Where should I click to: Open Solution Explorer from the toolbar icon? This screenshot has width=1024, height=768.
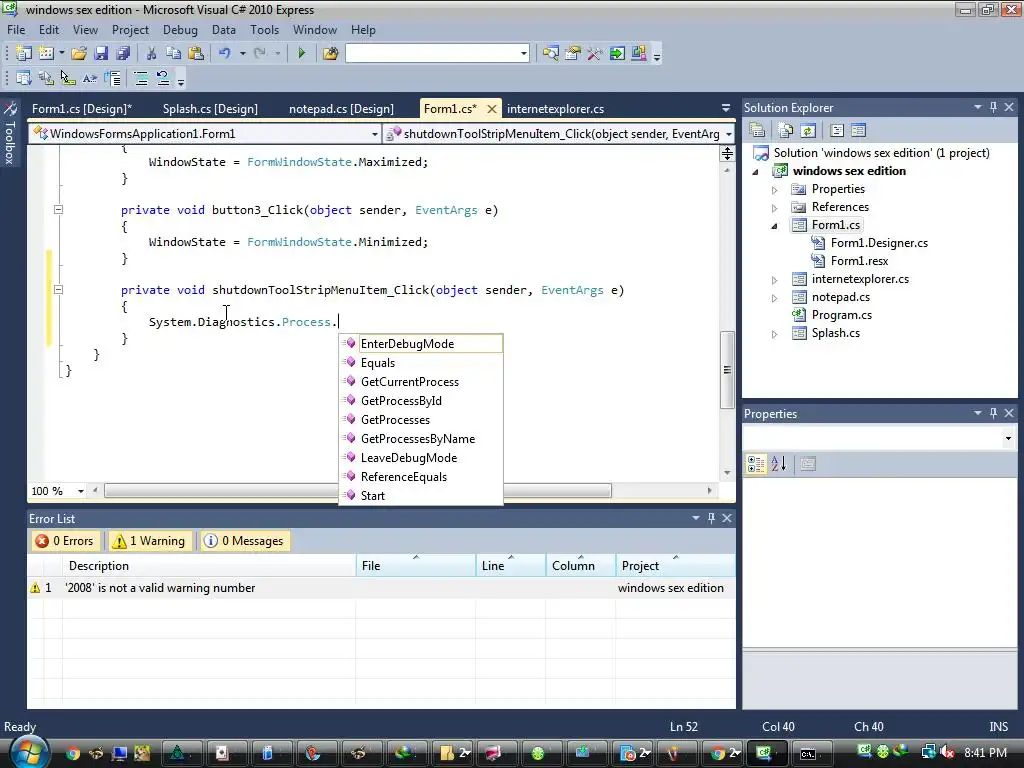(551, 54)
